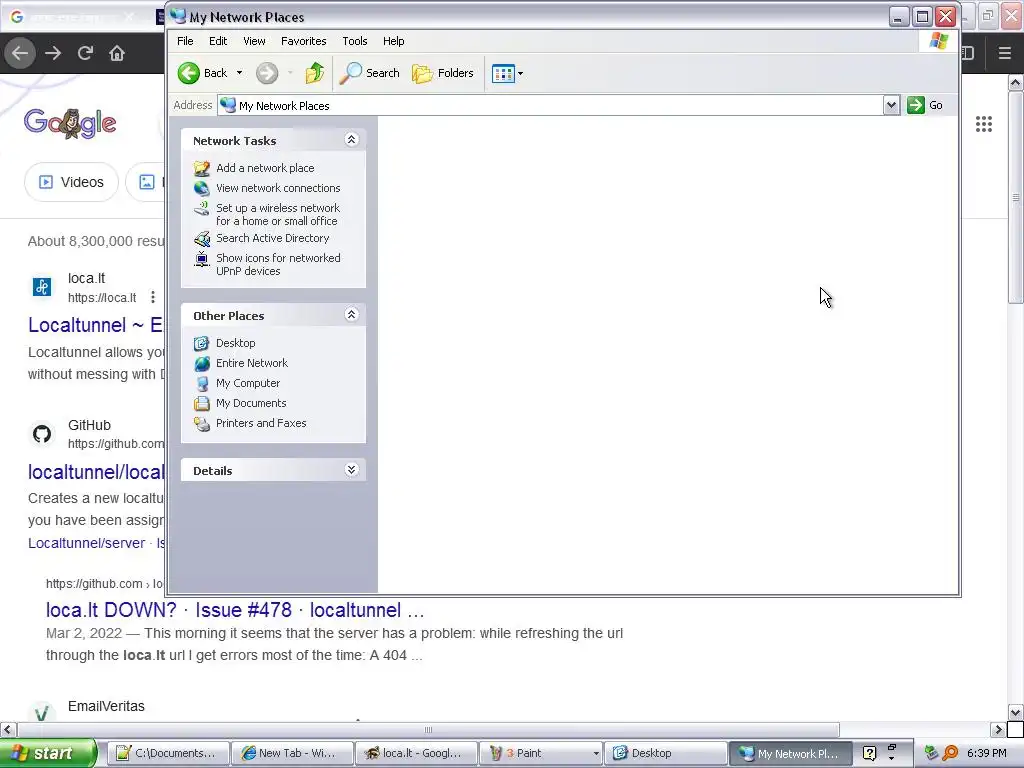1024x768 pixels.
Task: Click the wireless network setup icon
Action: (202, 210)
